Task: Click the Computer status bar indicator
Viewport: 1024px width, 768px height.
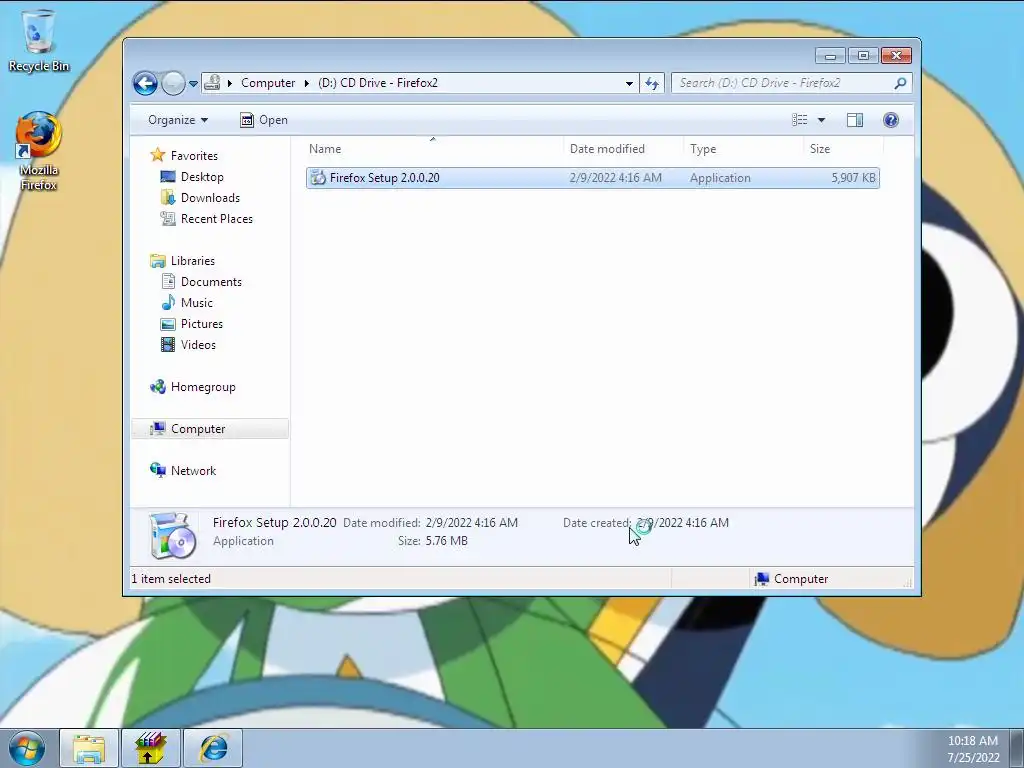Action: 791,579
